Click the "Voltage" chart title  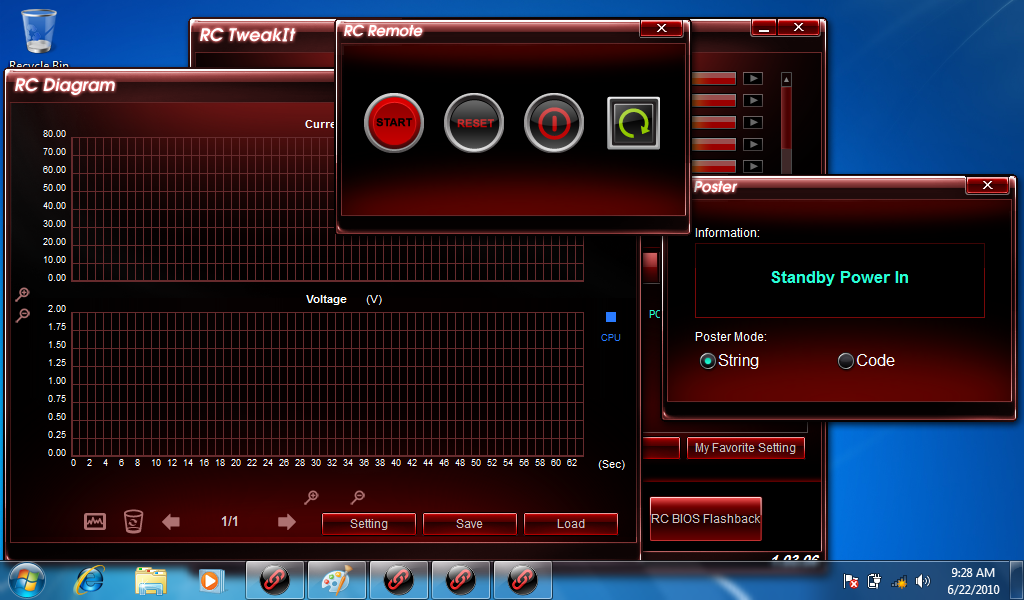tap(327, 299)
